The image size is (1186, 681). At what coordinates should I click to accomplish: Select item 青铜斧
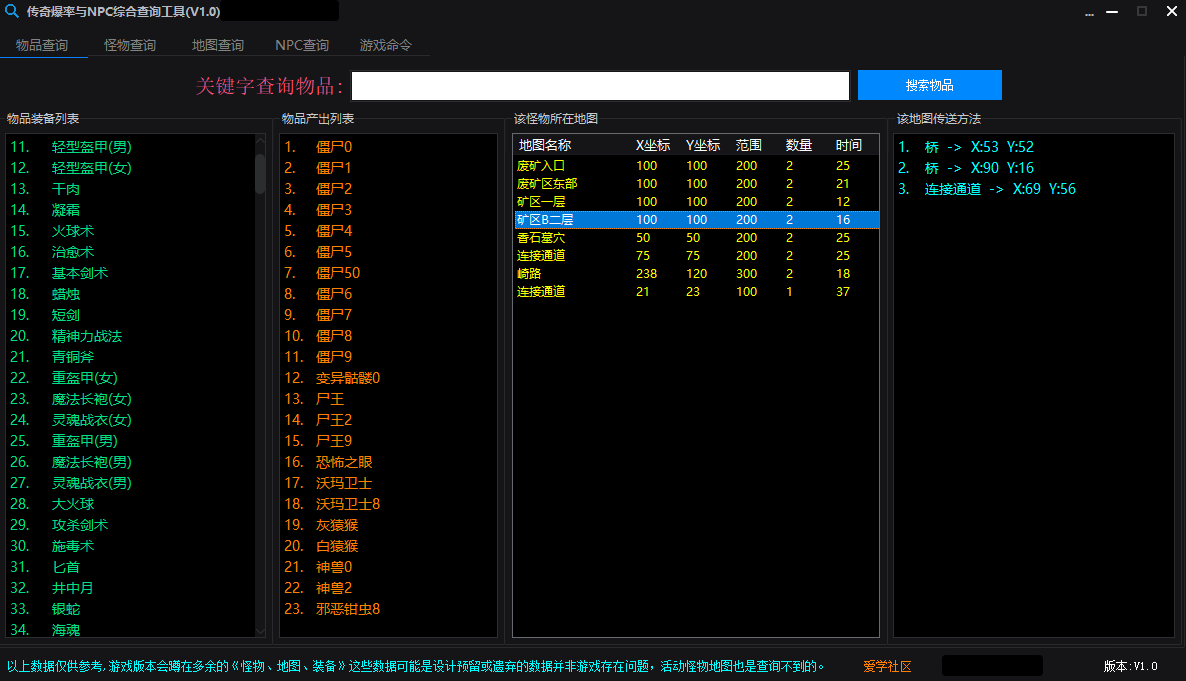[x=73, y=357]
